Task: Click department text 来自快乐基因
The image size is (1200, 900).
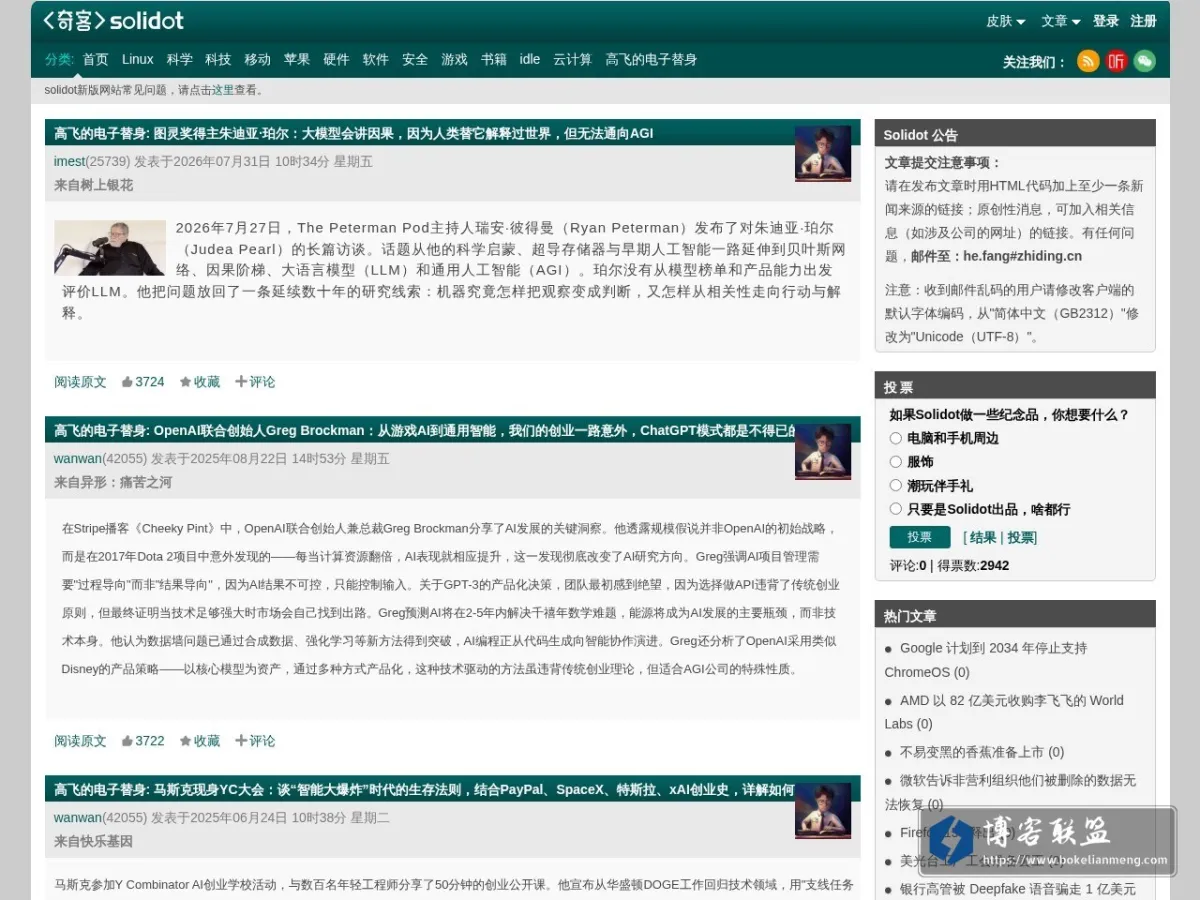Action: pyautogui.click(x=93, y=841)
